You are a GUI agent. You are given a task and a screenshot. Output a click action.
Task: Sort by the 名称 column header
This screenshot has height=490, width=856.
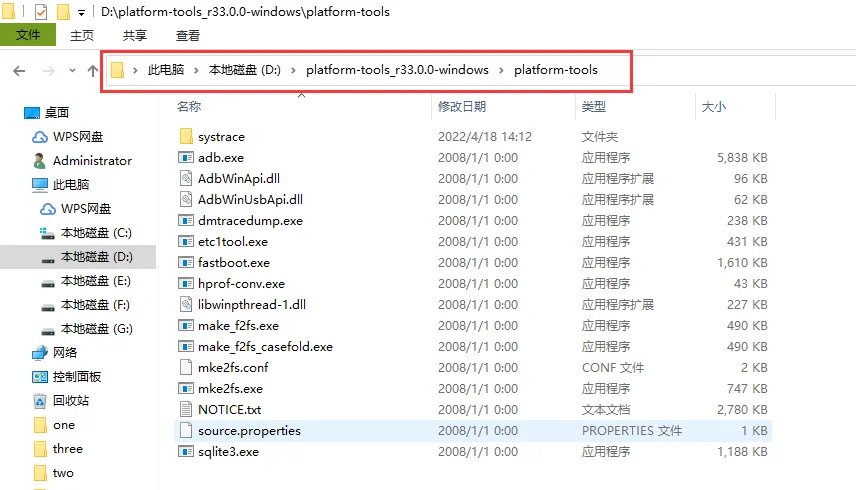tap(189, 106)
